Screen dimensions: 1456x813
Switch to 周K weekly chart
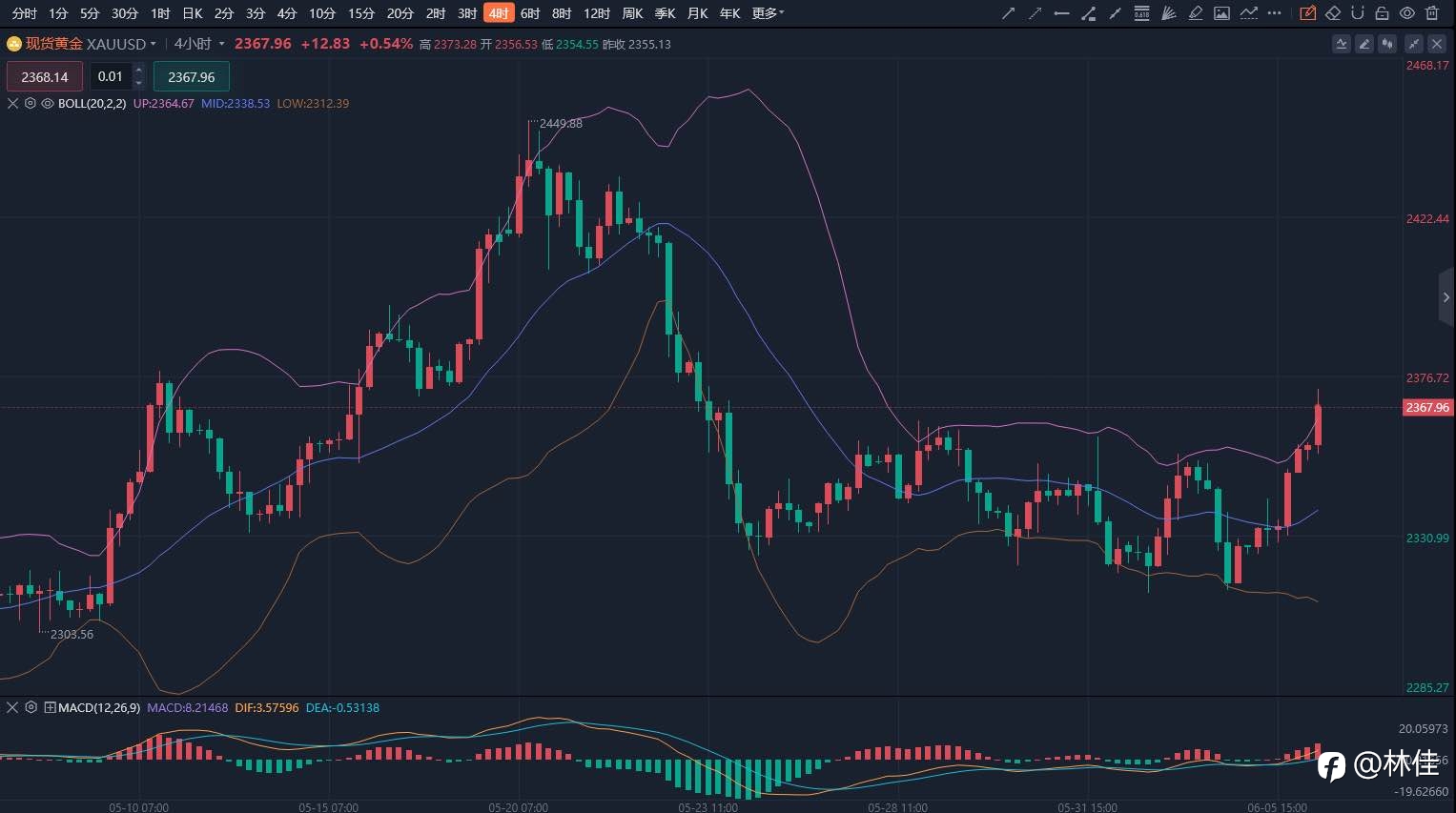pos(632,13)
